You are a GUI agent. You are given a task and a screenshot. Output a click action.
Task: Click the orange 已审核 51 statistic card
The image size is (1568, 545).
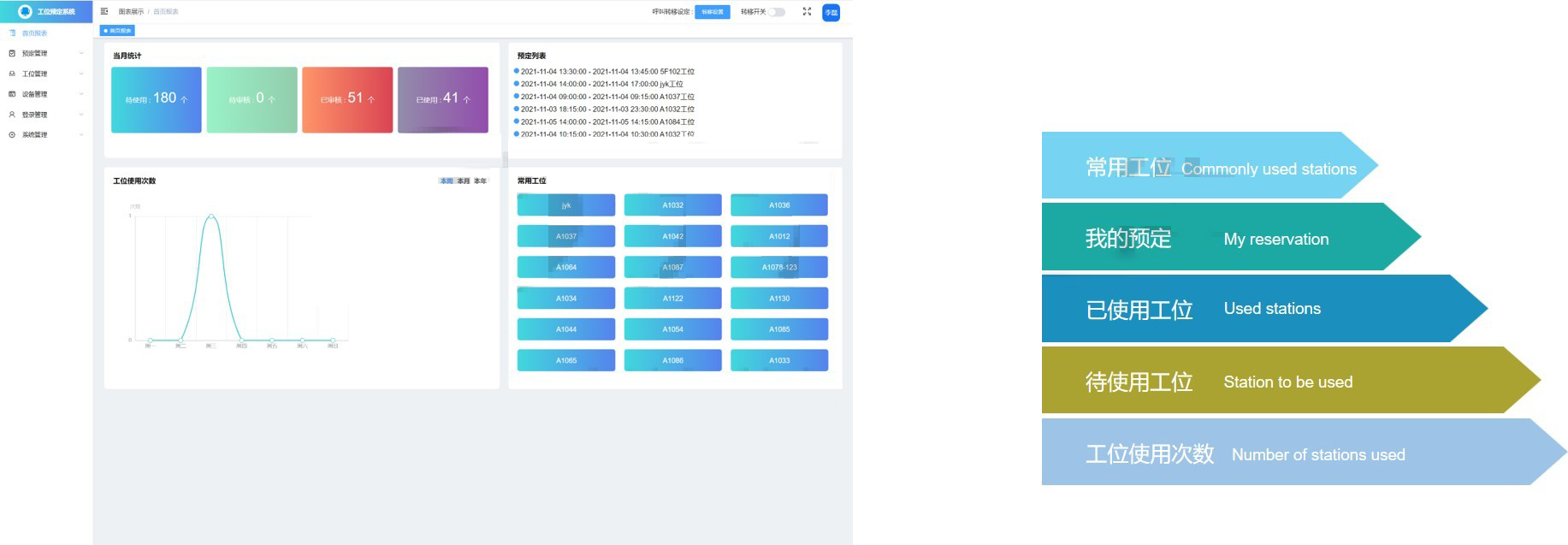point(347,99)
